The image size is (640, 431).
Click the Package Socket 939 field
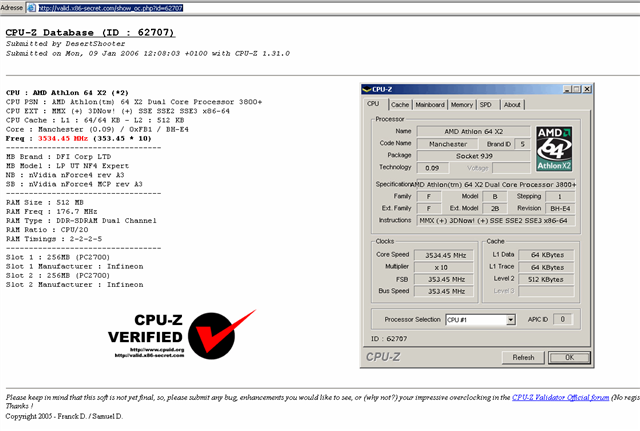pyautogui.click(x=473, y=156)
